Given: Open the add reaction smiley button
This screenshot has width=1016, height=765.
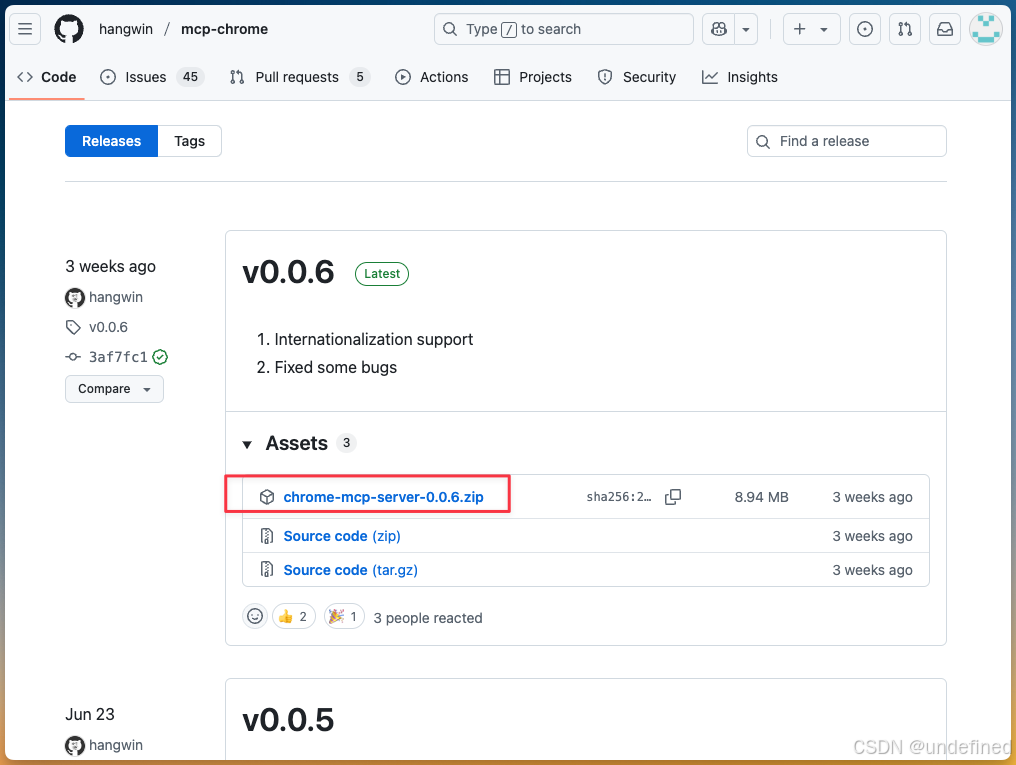Looking at the screenshot, I should 255,616.
